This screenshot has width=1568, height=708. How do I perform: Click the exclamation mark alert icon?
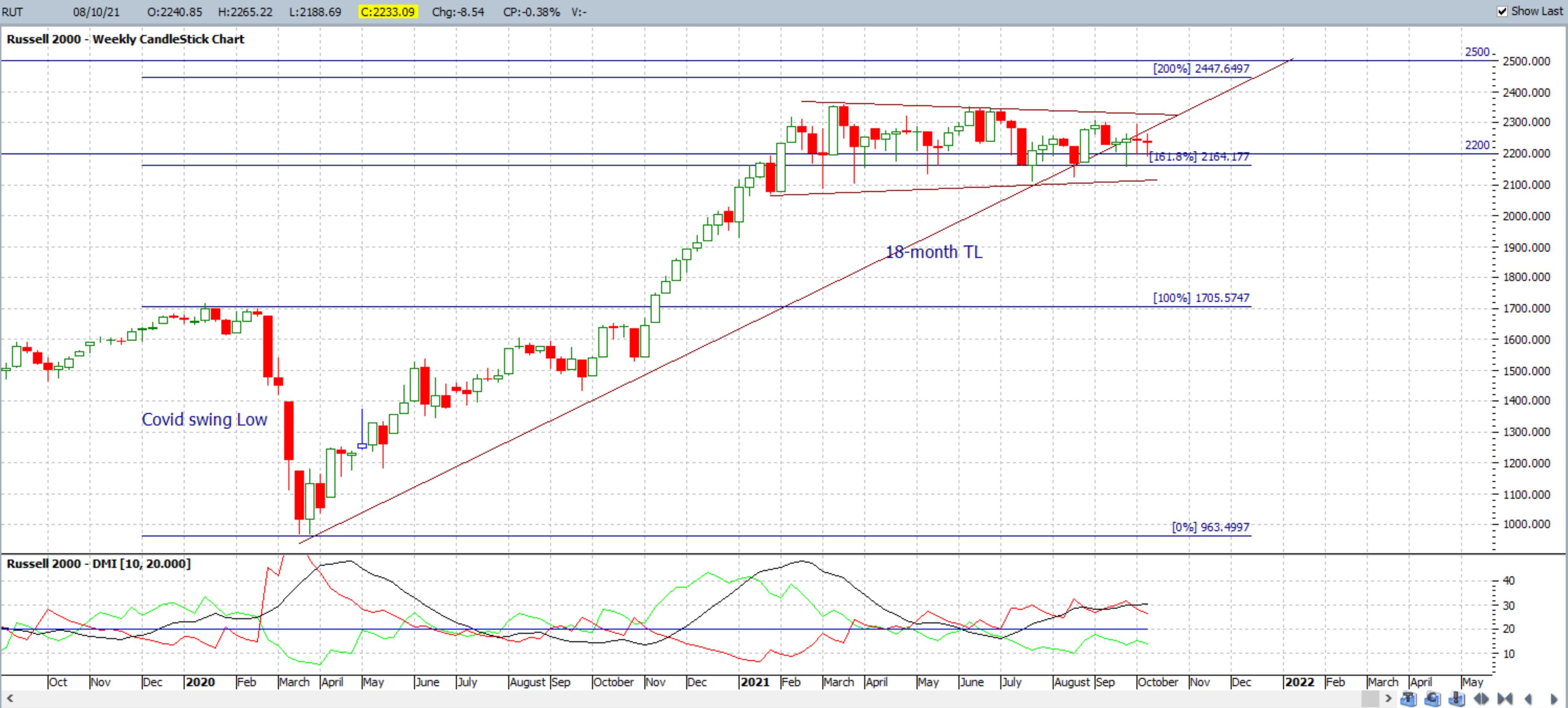coord(1457,698)
